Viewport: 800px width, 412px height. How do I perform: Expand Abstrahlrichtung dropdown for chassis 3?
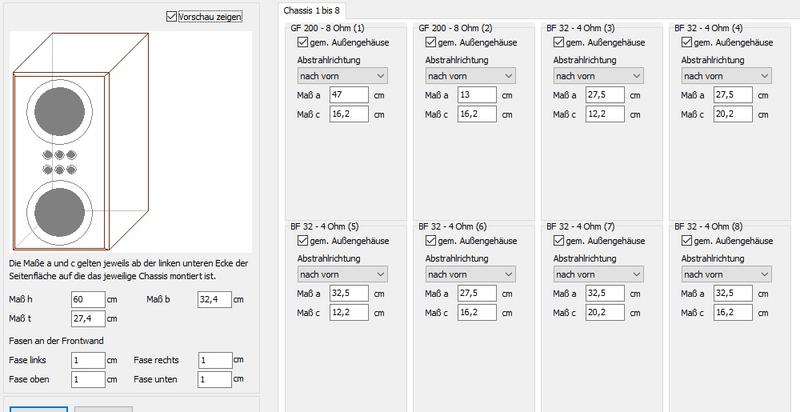point(597,75)
